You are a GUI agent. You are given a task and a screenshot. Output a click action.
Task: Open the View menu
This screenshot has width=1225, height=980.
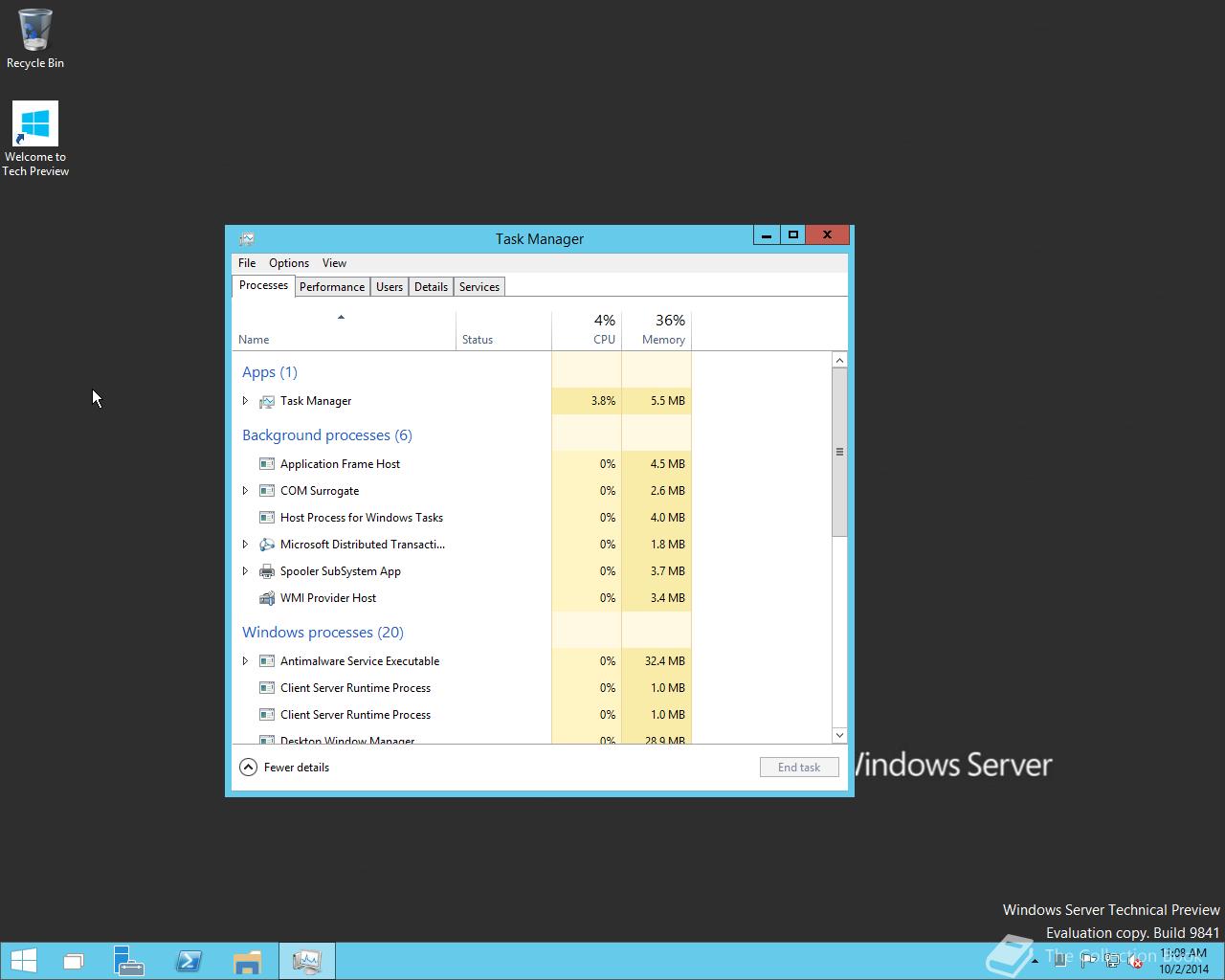click(334, 263)
